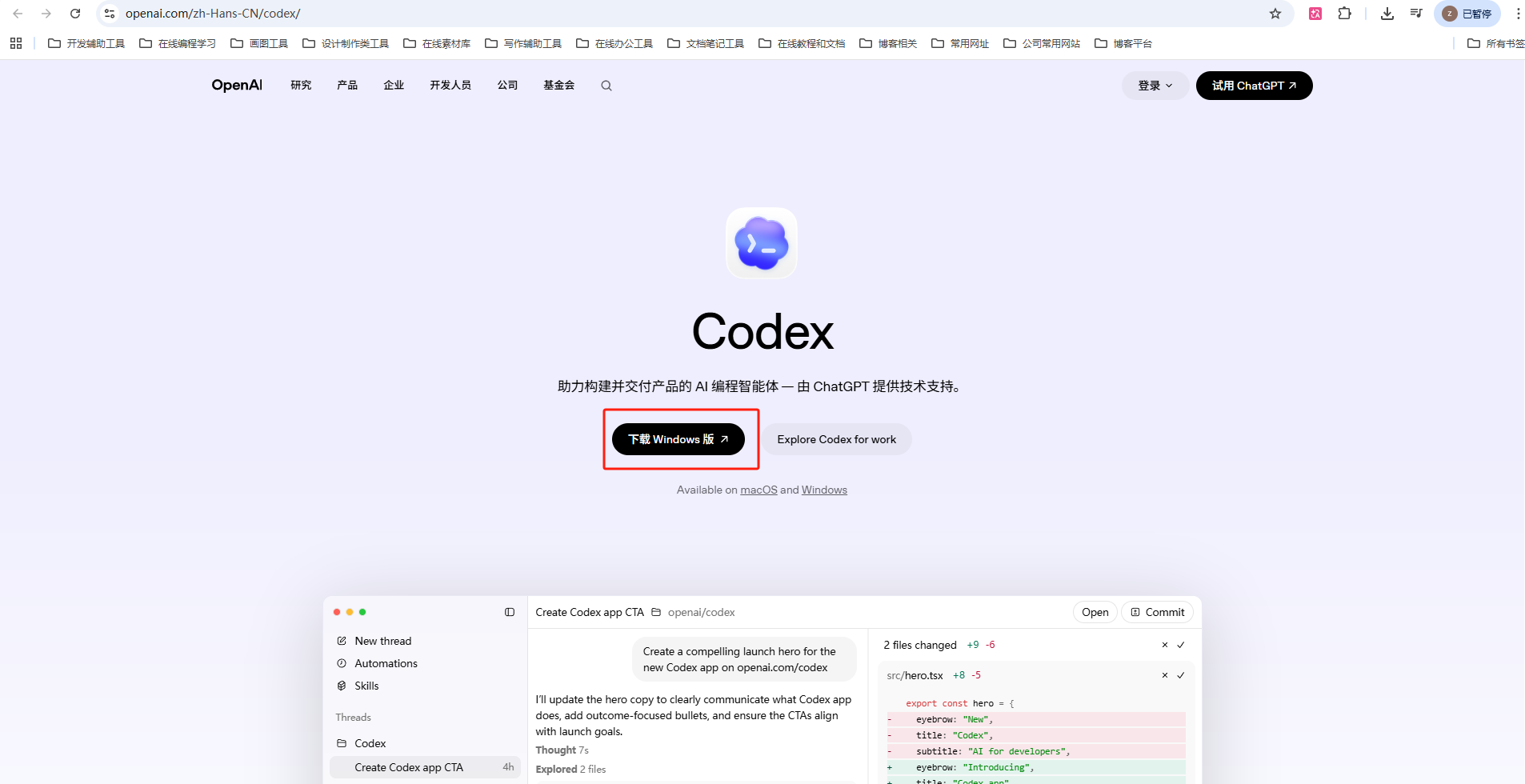Open the 产品 nav menu
Screen dimensions: 1525x784
347,86
